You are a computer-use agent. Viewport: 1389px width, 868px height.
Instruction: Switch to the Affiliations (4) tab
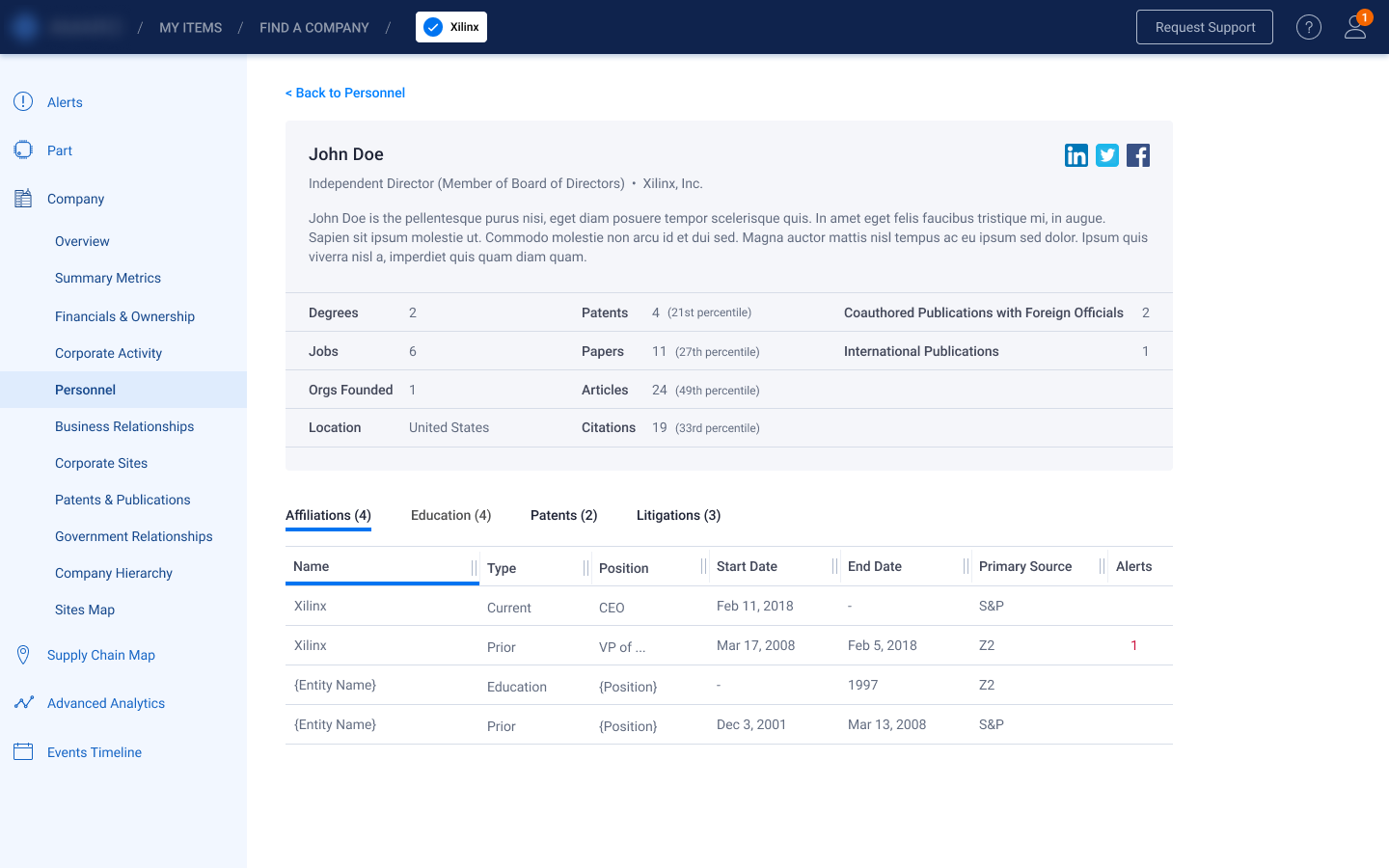[328, 516]
